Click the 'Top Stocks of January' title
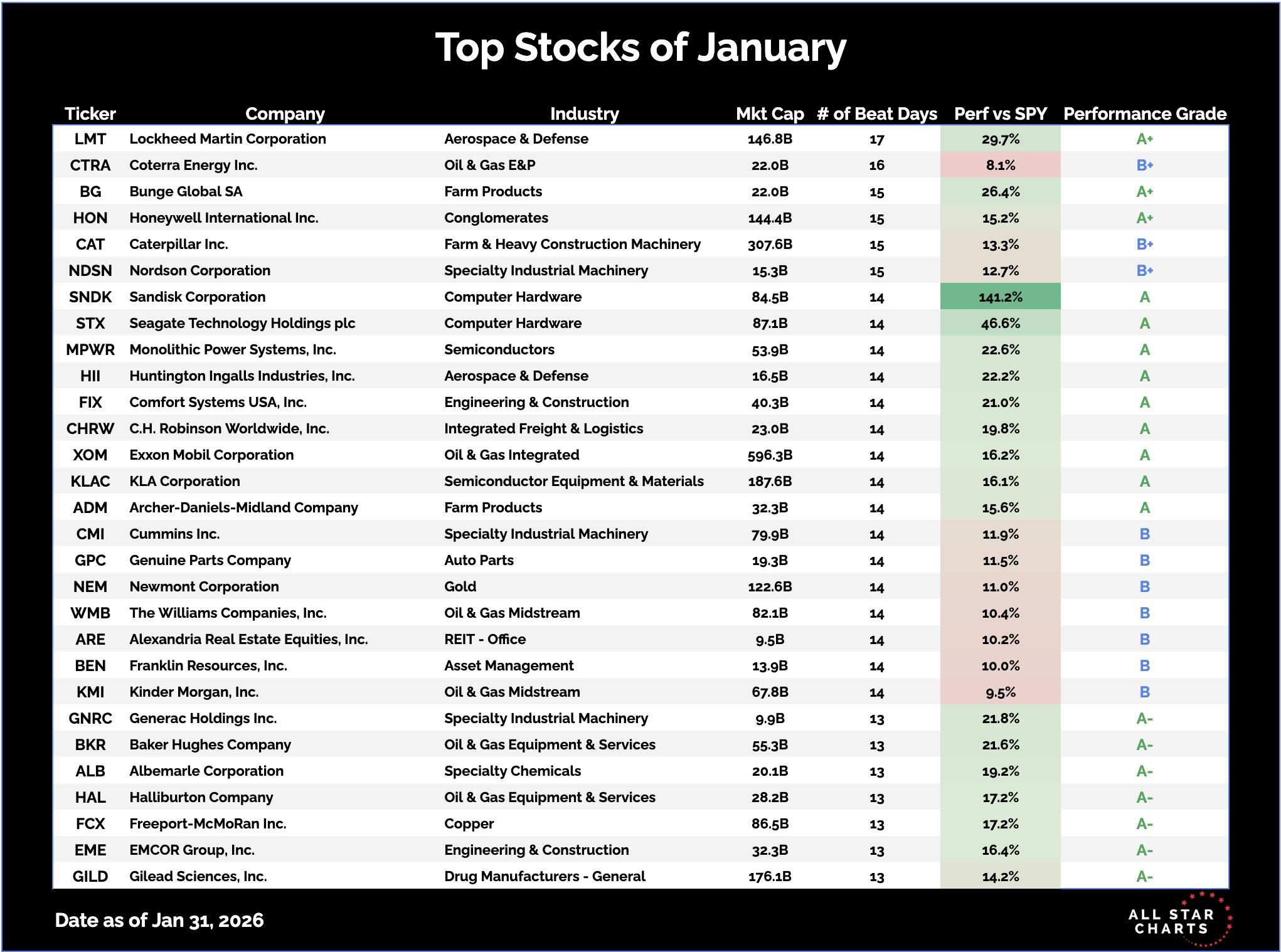This screenshot has height=952, width=1281. click(640, 48)
